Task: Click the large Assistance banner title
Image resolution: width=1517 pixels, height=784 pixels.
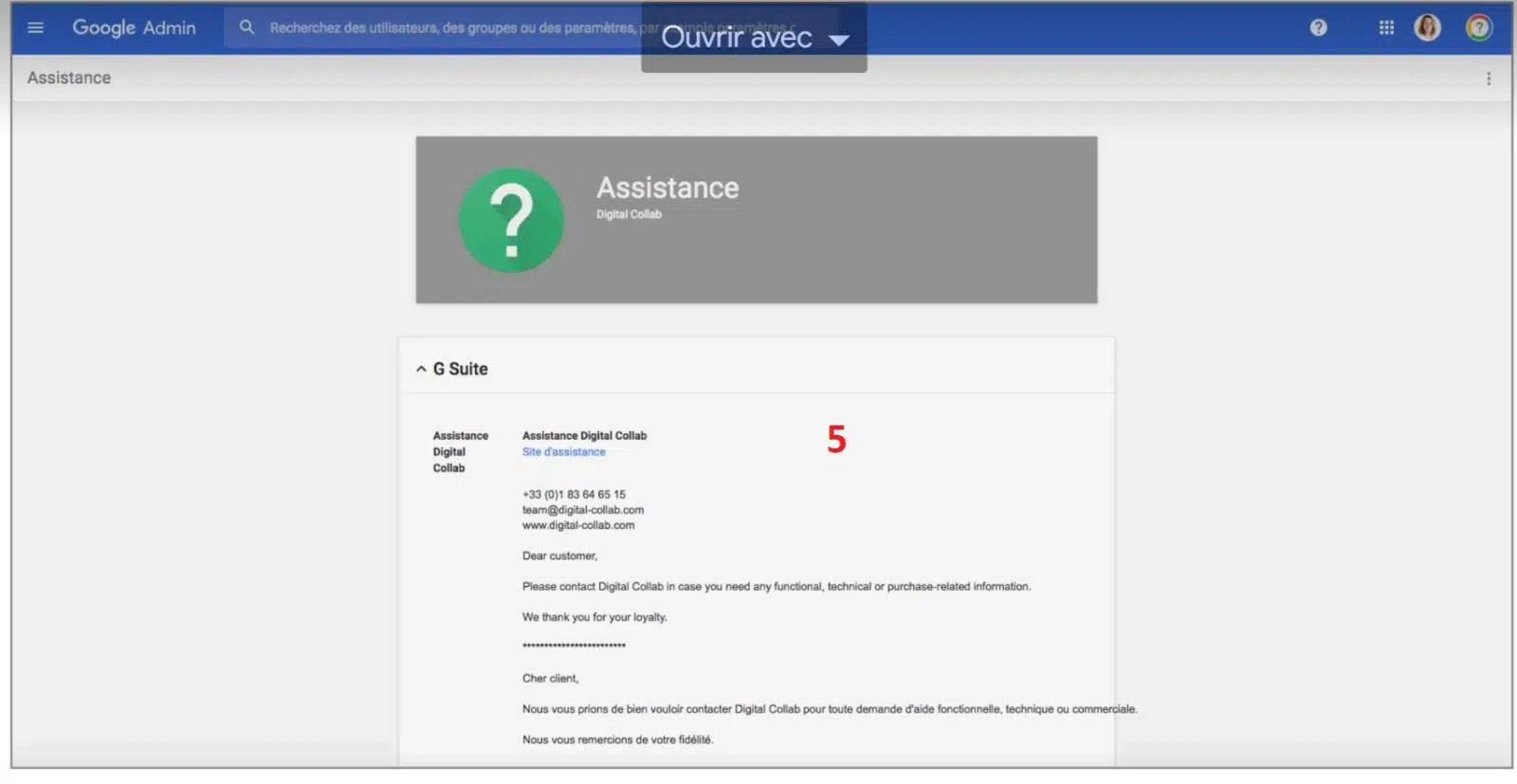Action: coord(667,188)
